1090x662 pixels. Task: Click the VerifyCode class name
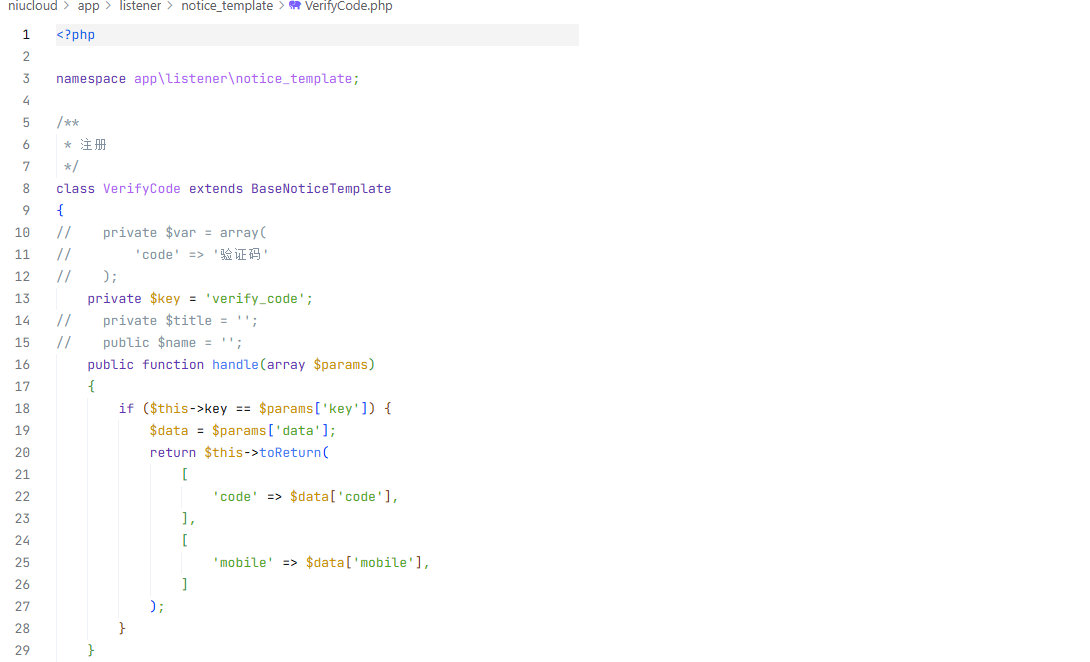pos(142,188)
